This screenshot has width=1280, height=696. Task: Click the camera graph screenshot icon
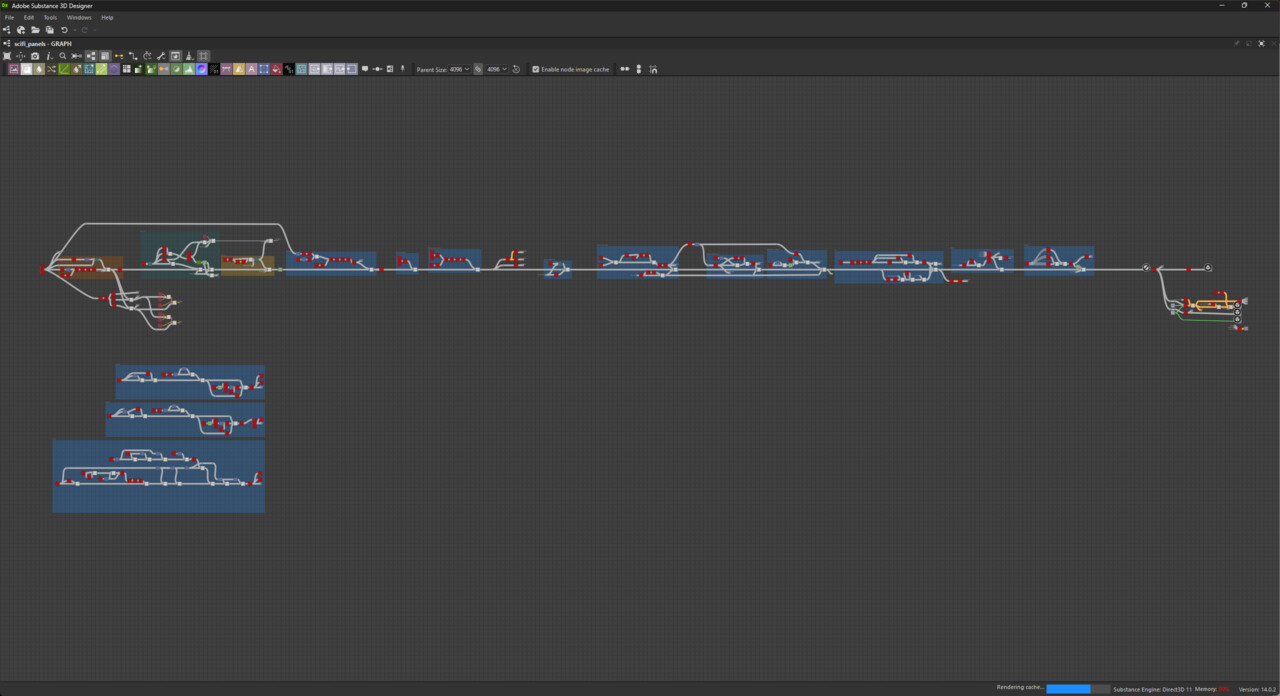click(x=35, y=56)
